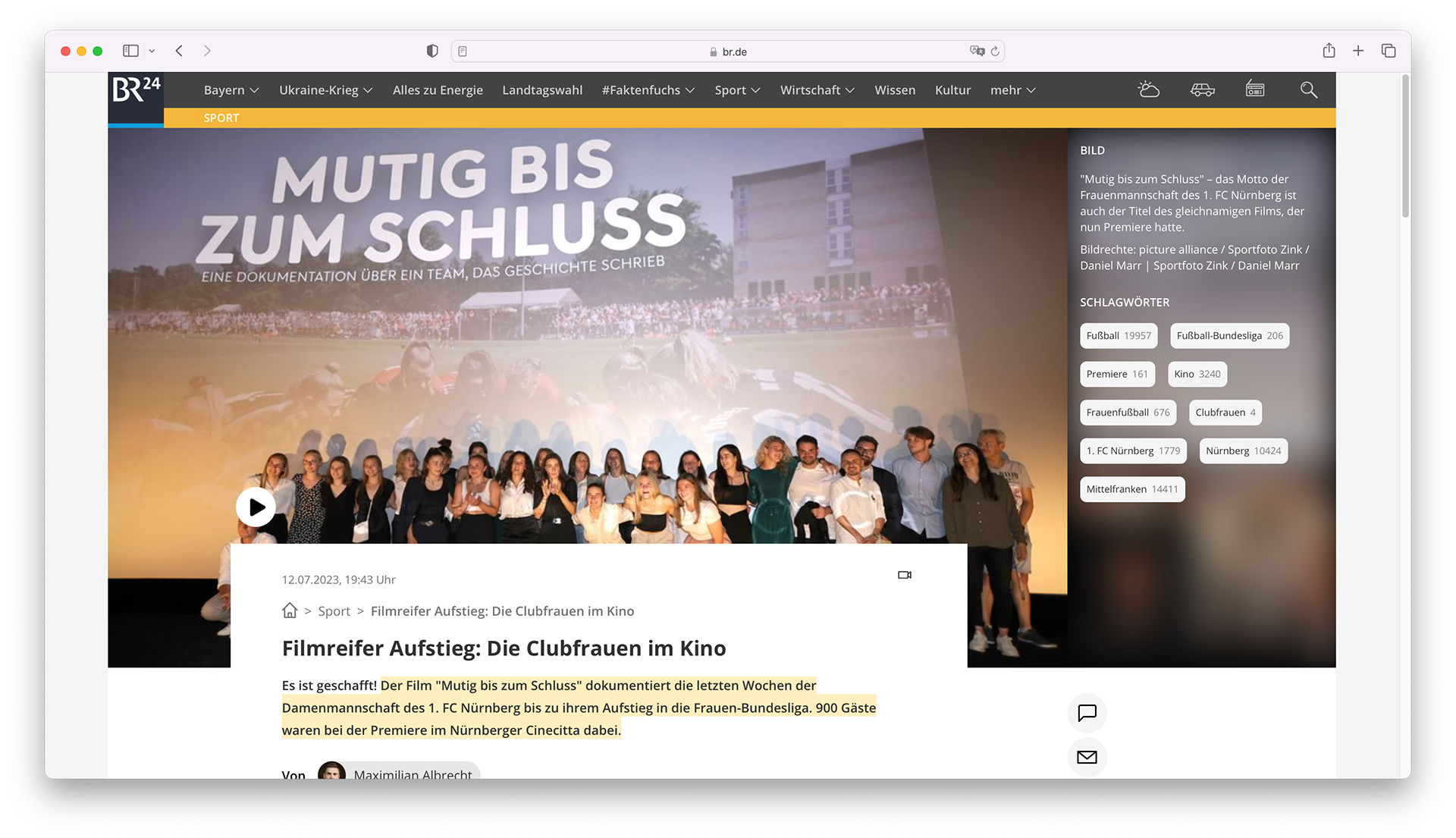1456x838 pixels.
Task: Expand the Bayern dropdown menu
Action: (x=231, y=89)
